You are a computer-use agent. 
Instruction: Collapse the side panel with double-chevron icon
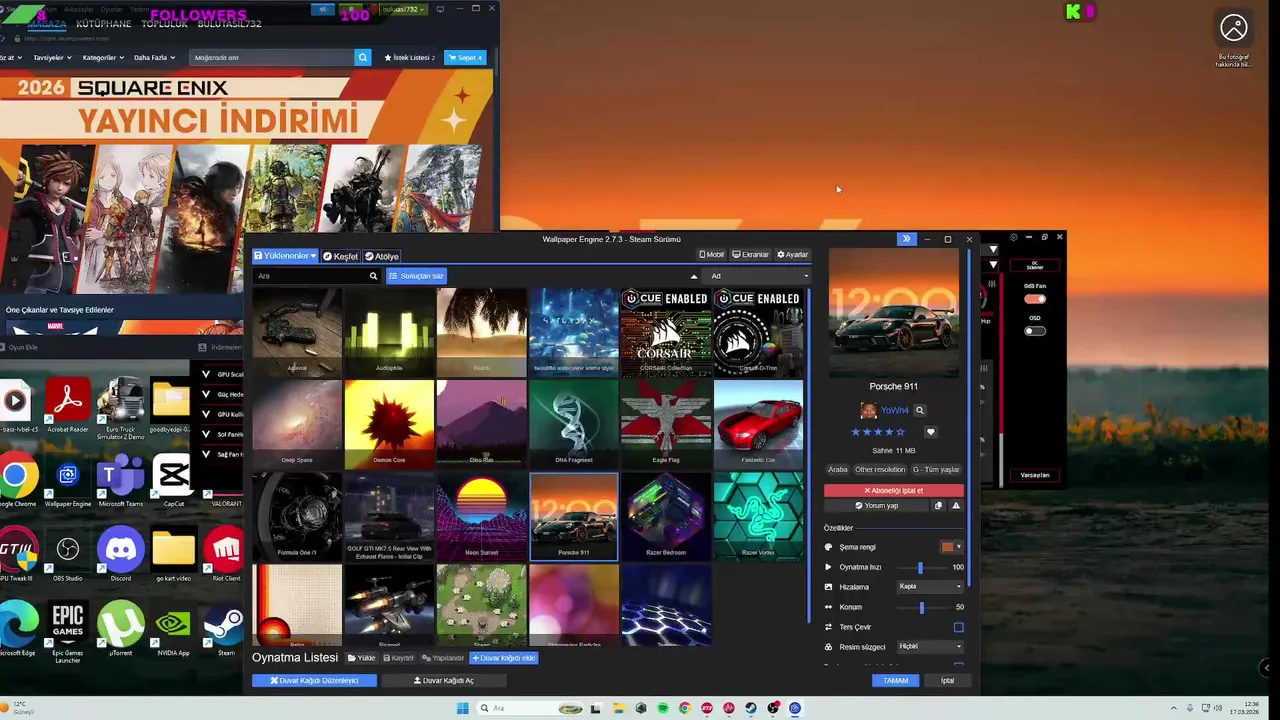click(906, 239)
